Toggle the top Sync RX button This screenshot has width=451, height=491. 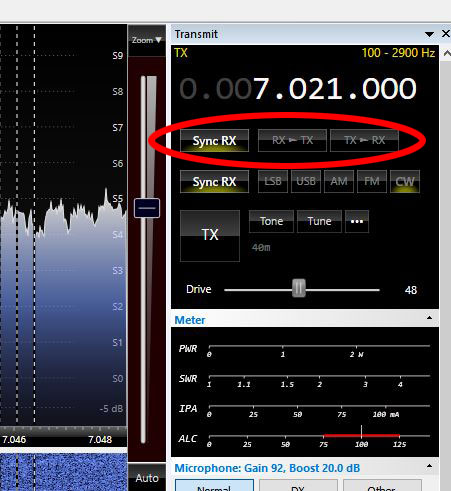214,141
